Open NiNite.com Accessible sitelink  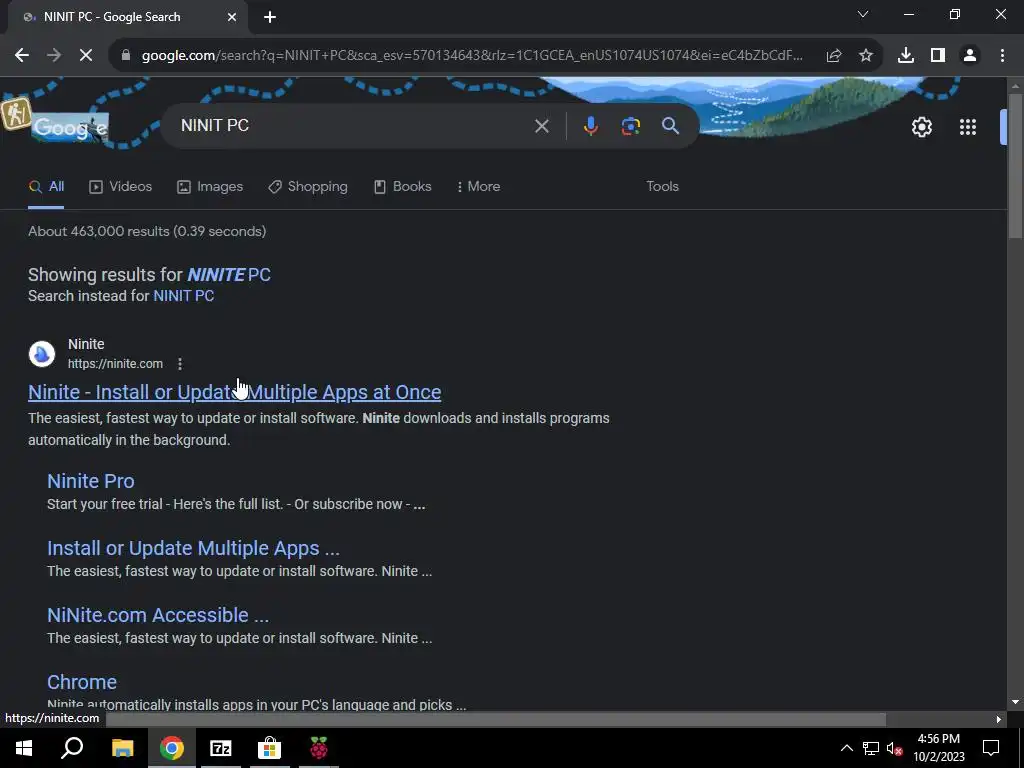[158, 615]
